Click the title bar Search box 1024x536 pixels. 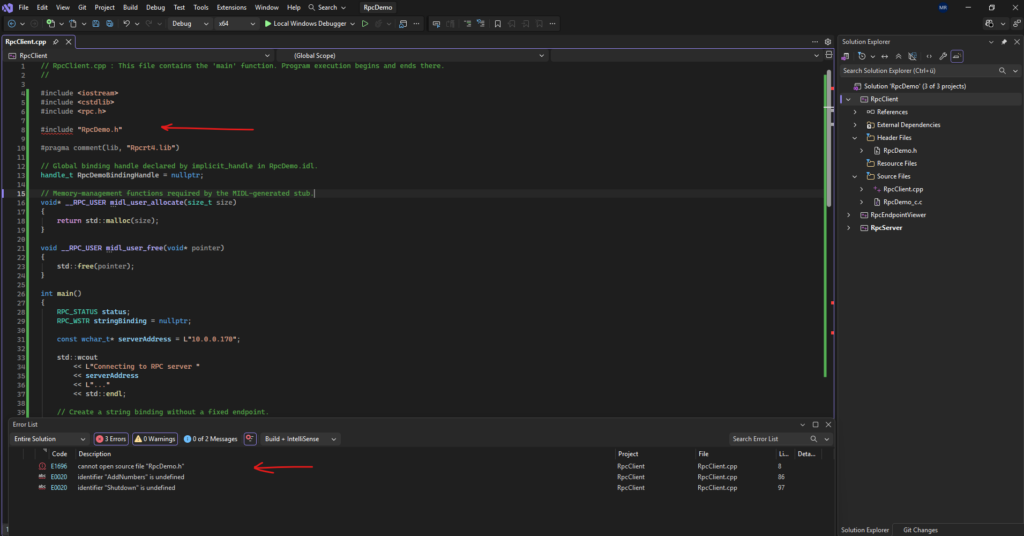(327, 7)
